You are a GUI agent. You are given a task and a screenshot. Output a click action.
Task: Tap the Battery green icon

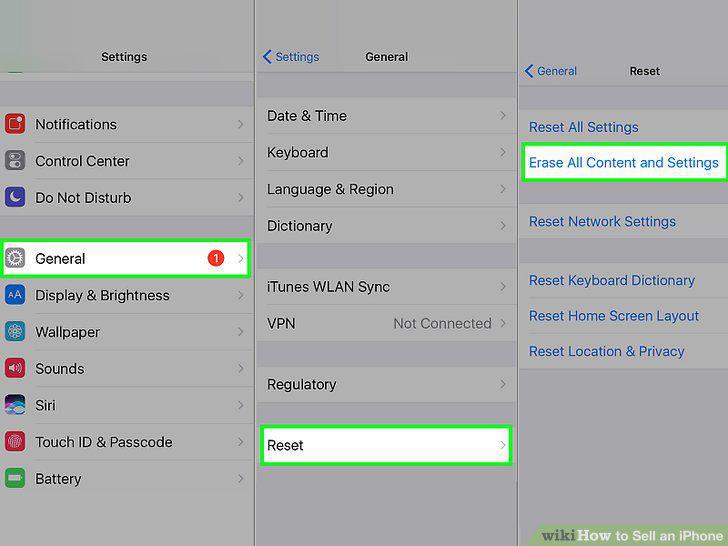click(x=15, y=478)
